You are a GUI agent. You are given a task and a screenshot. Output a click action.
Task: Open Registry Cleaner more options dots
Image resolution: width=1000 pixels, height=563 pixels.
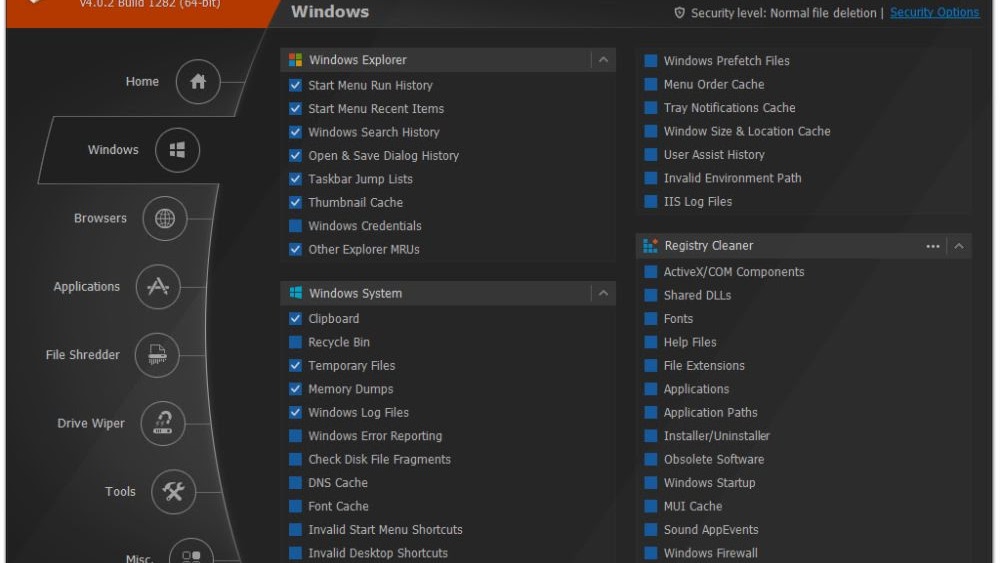[932, 246]
